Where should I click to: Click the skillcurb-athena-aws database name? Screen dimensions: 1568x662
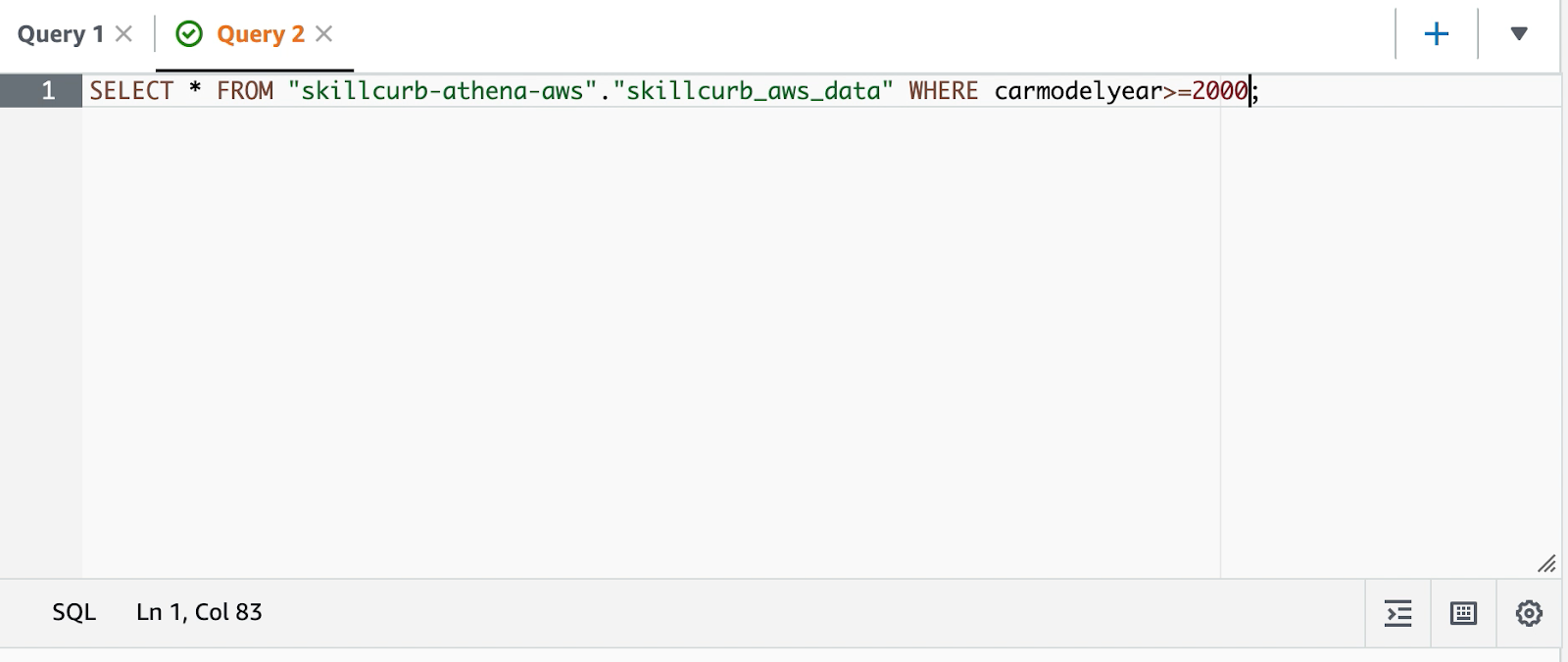pos(443,91)
